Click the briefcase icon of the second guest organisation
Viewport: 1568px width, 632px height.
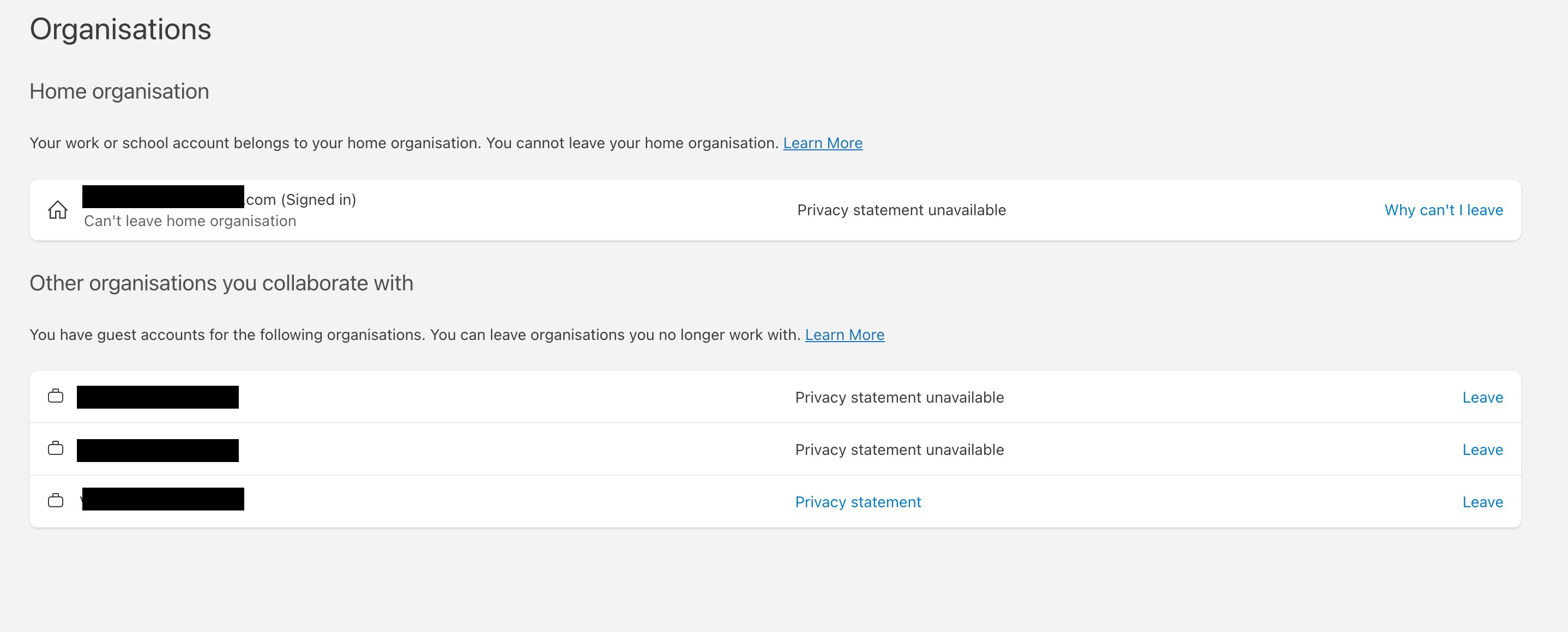pos(56,449)
